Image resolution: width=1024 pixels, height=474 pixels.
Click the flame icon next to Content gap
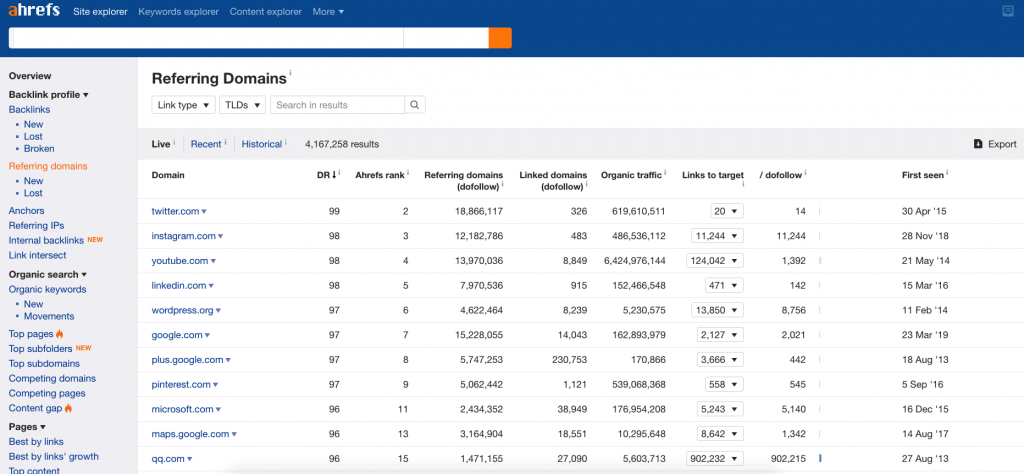(x=69, y=409)
